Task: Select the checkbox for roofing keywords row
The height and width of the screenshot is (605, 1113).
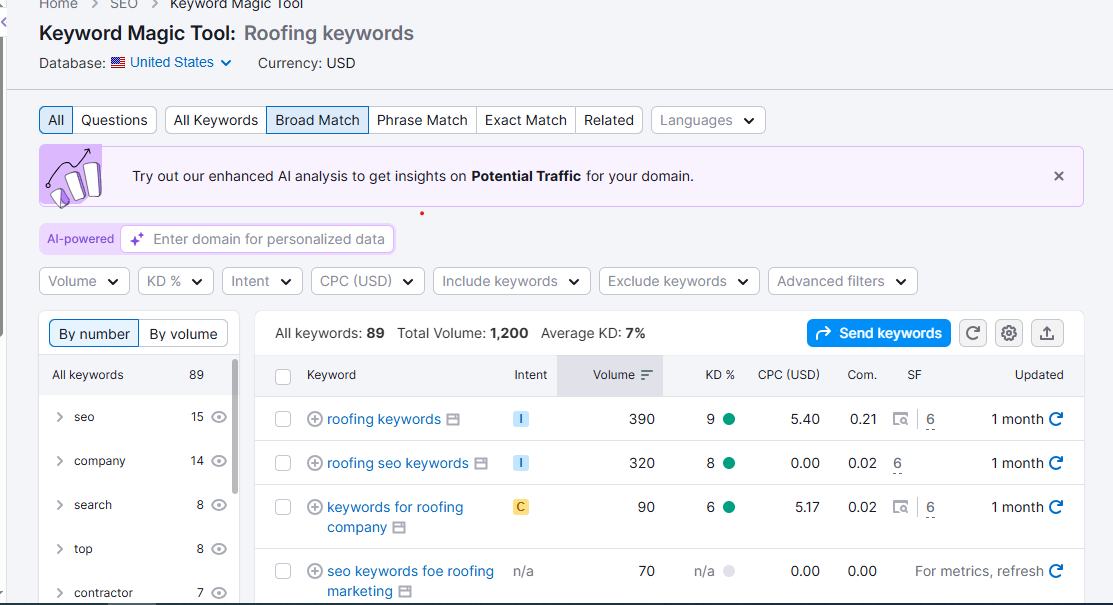Action: pyautogui.click(x=283, y=419)
